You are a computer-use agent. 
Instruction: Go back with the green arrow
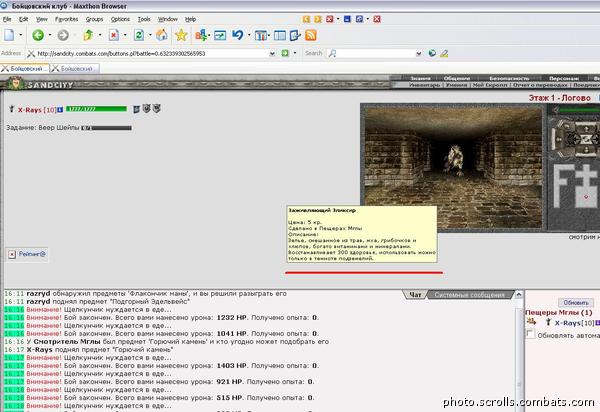pos(38,35)
